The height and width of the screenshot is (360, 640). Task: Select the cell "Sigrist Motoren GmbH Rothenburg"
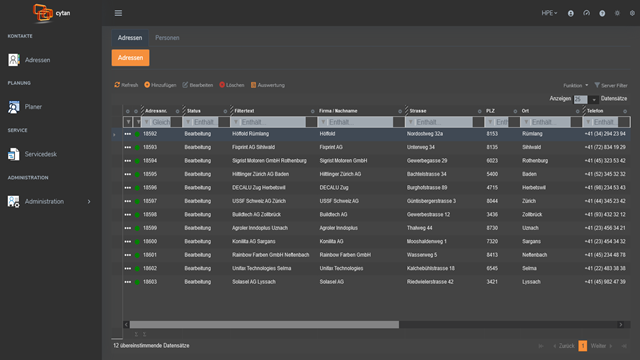click(269, 161)
